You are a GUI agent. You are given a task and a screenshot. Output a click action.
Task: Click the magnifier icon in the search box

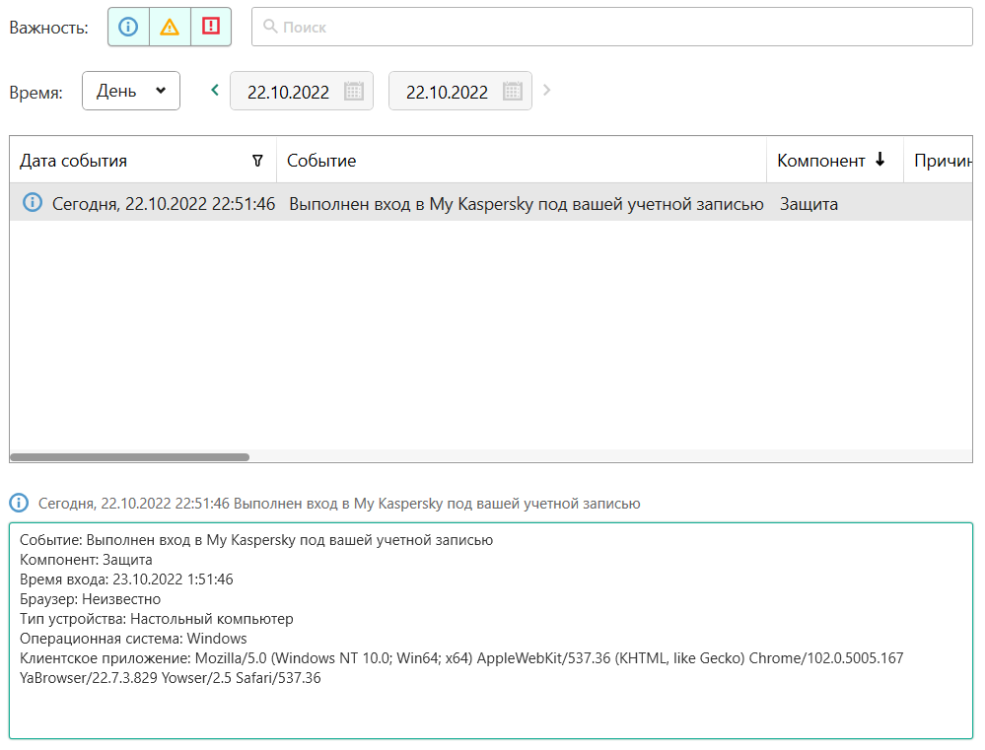270,26
